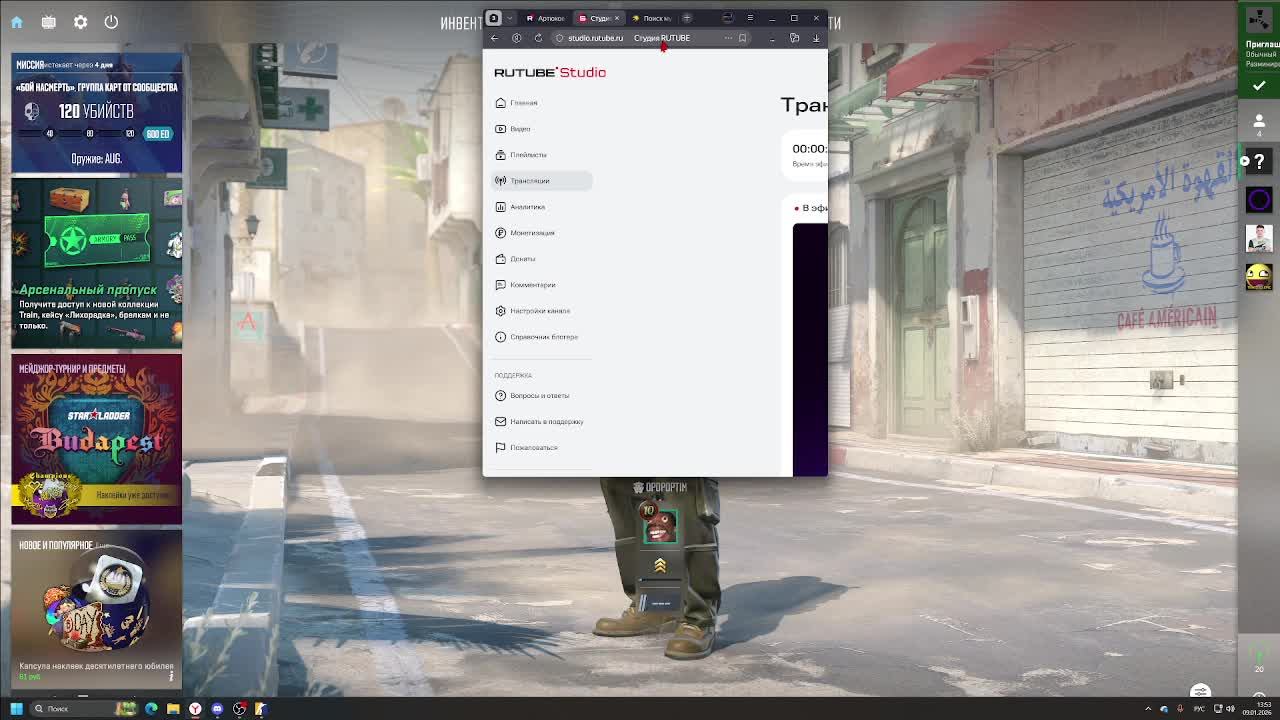
Task: Click the player rank chevrons badge
Action: click(x=660, y=566)
